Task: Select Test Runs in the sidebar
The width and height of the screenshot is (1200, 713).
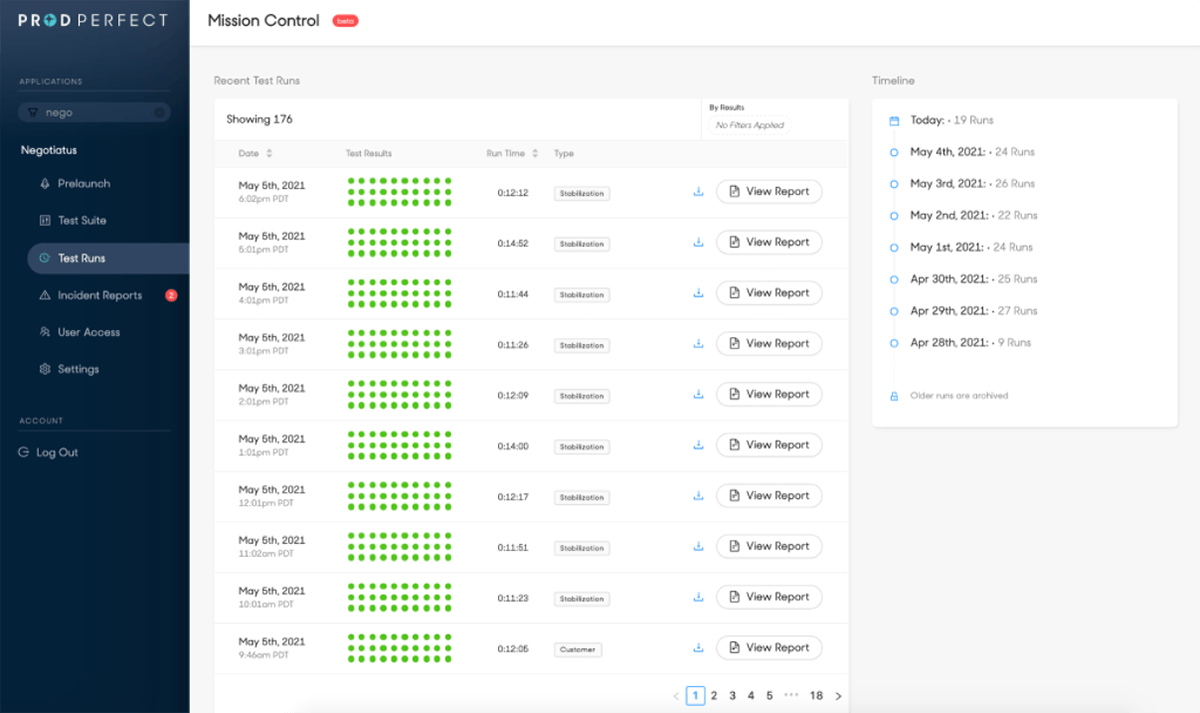Action: 108,258
